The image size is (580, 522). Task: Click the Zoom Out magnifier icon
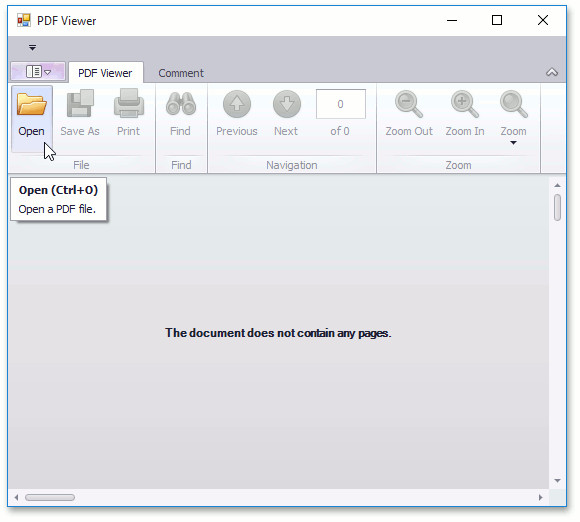409,104
